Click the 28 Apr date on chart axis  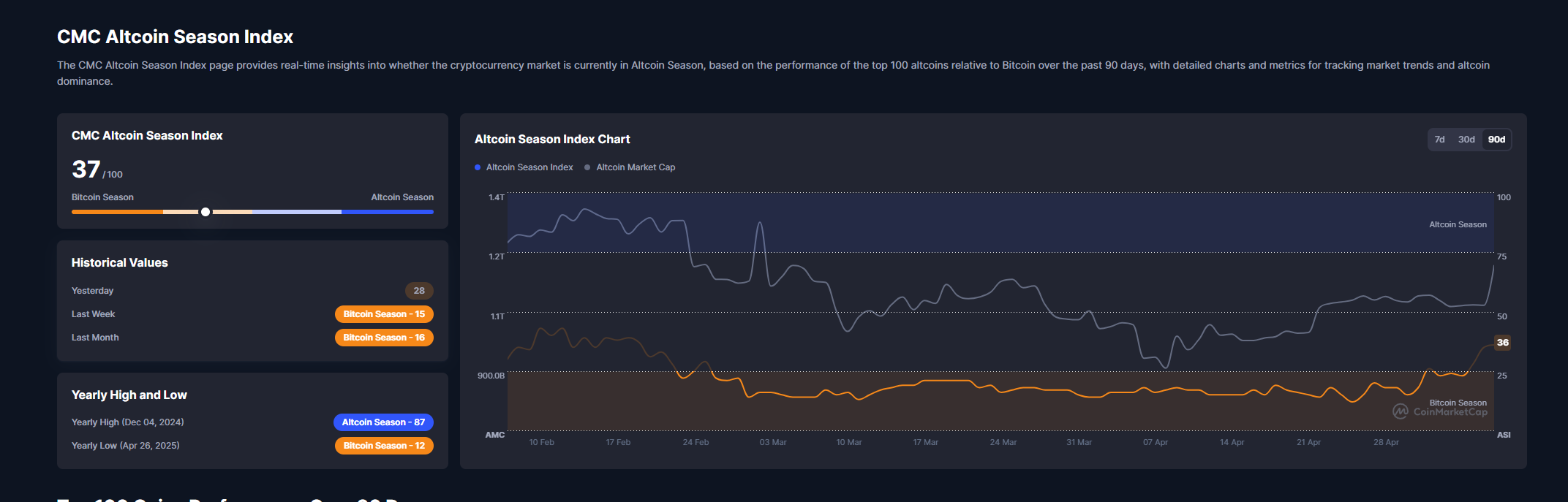pyautogui.click(x=1386, y=442)
